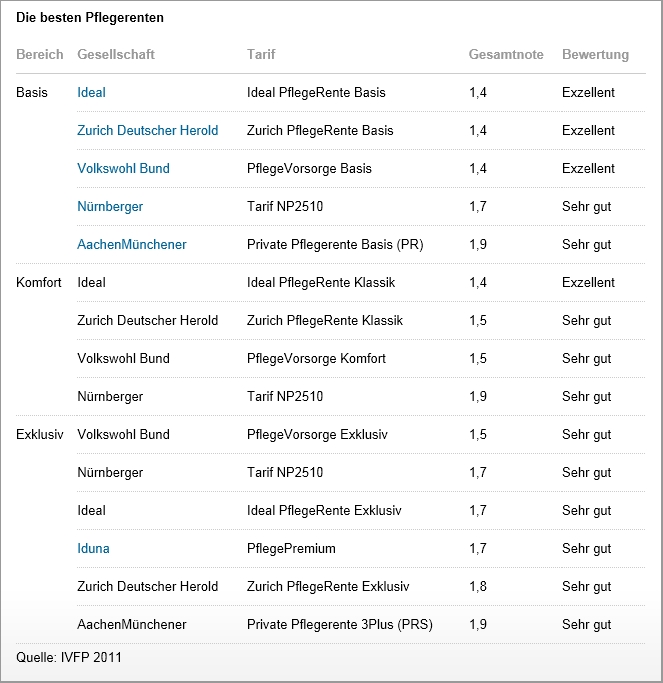Click the Quelle: IVFP 2011 footer text
The width and height of the screenshot is (663, 683).
69,657
